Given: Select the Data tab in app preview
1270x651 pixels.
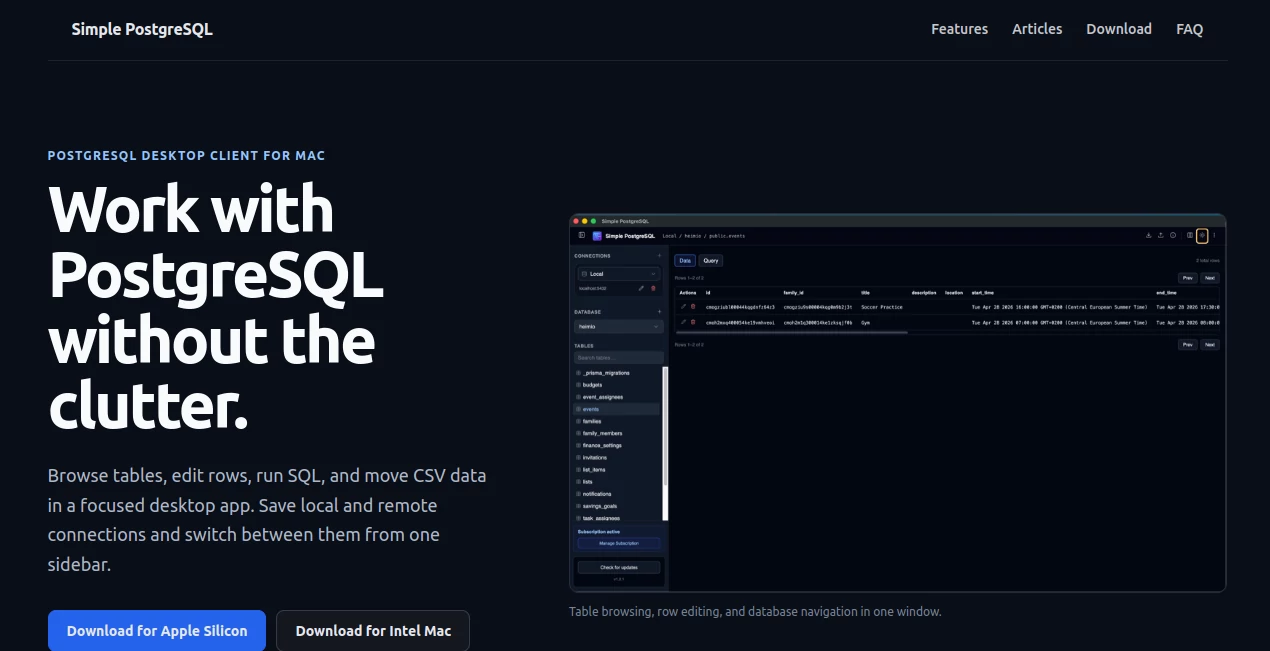Looking at the screenshot, I should 685,260.
